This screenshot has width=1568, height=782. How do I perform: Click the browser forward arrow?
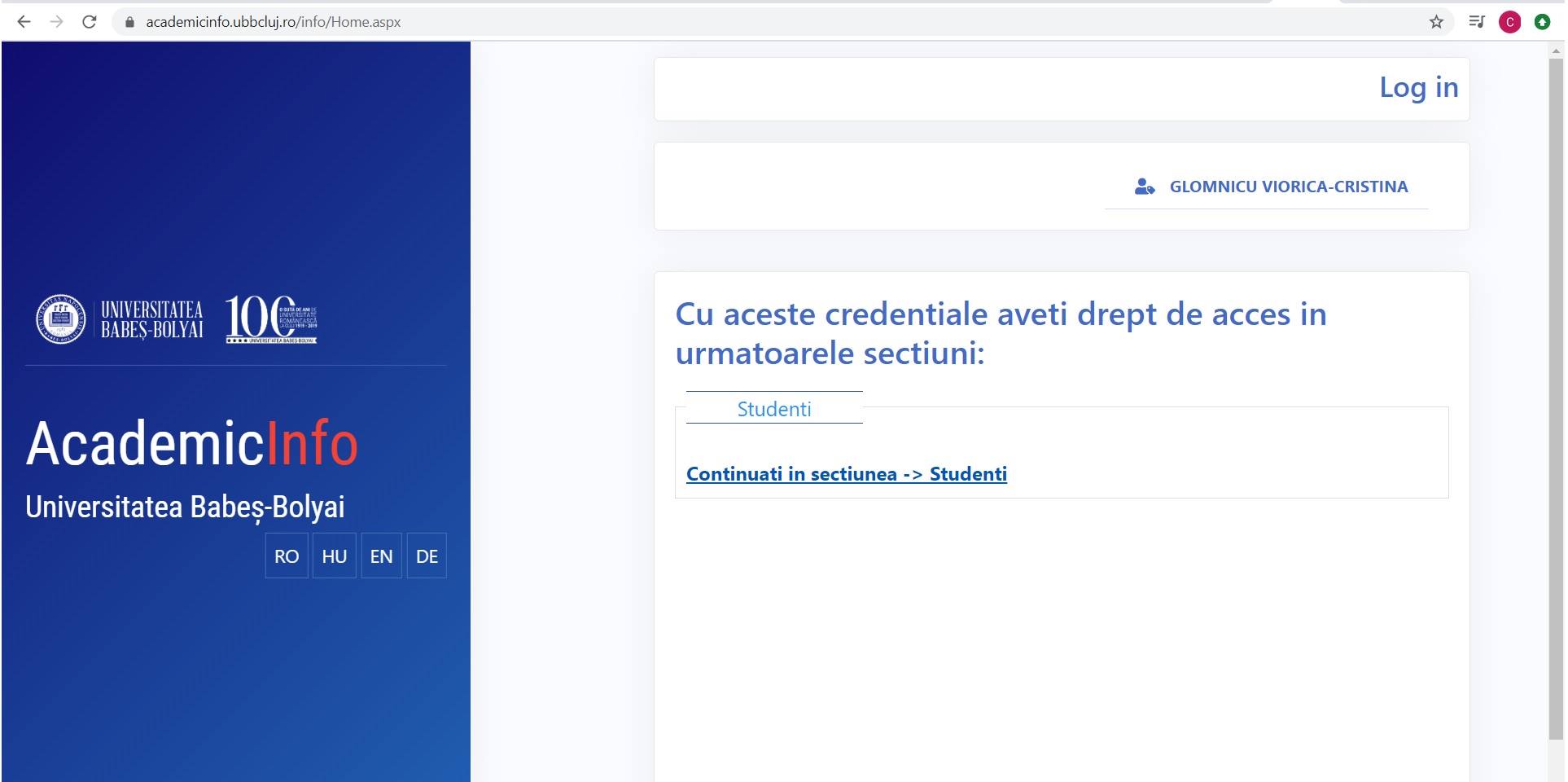pos(56,22)
